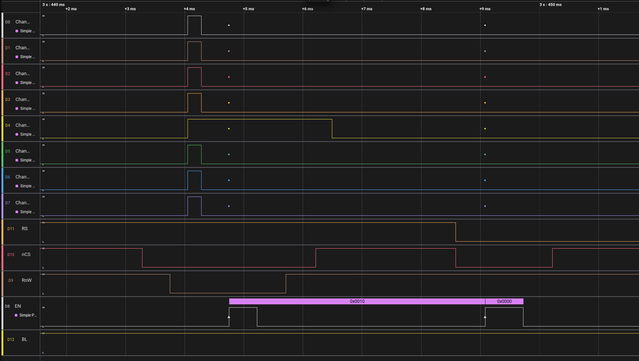Select the 0x0000 decoded data bubble
Viewport: 639px width, 361px height.
point(505,302)
